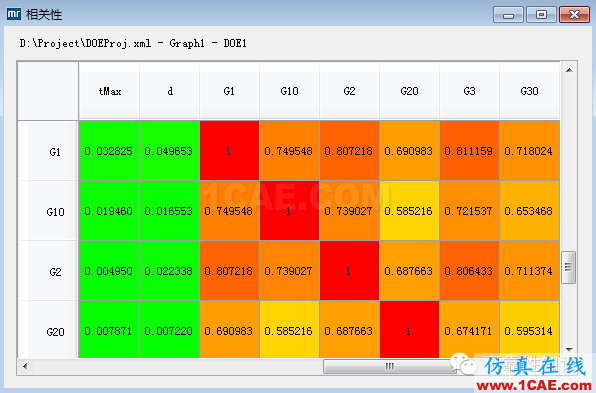Viewport: 596px width, 393px height.
Task: Minimize the correlation window
Action: click(x=509, y=15)
